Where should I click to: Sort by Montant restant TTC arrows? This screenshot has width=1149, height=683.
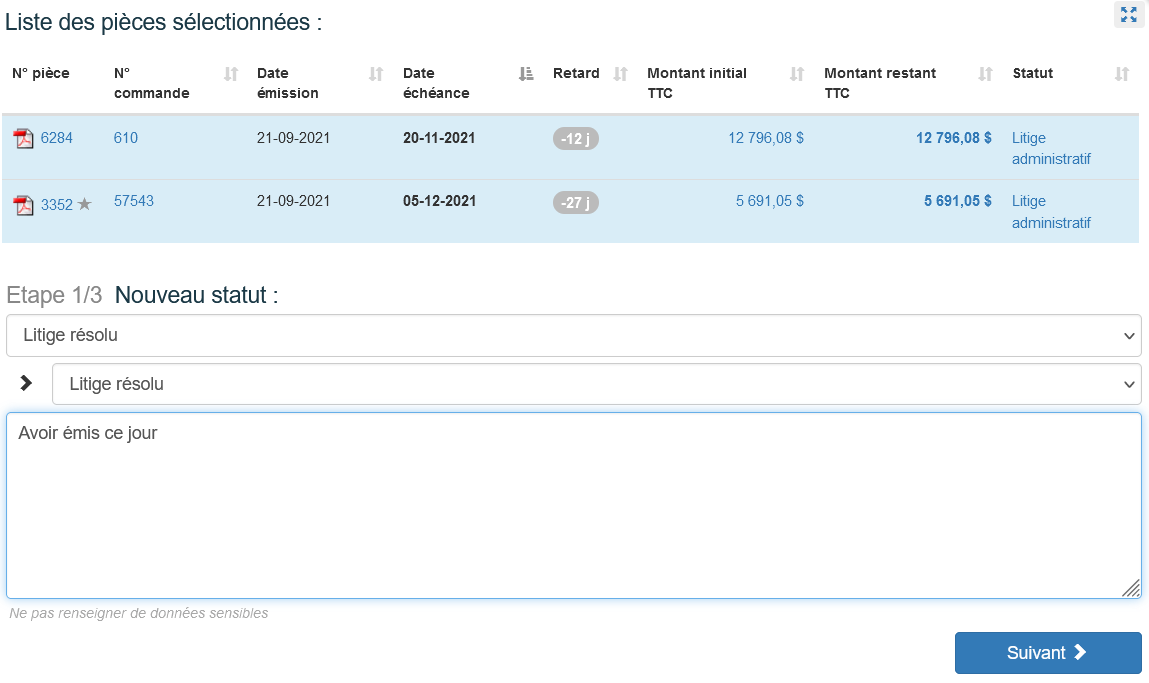(986, 73)
